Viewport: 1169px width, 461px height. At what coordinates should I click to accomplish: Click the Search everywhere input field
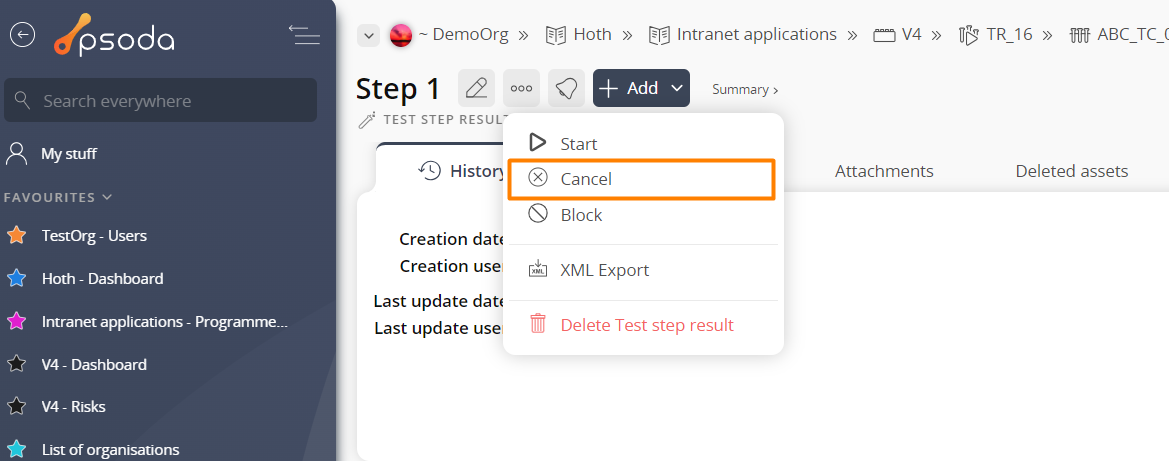pos(160,101)
